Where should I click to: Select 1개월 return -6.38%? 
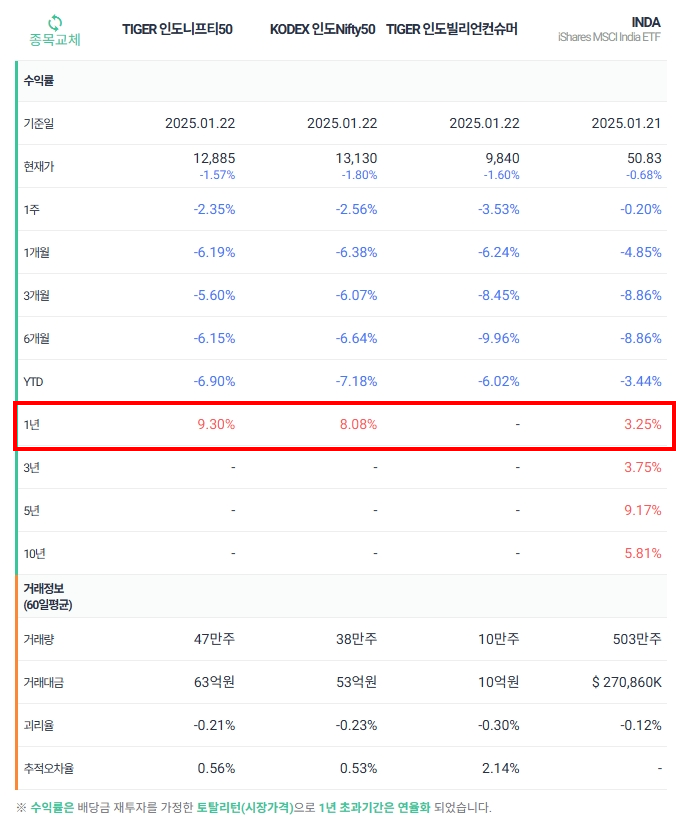pyautogui.click(x=357, y=253)
